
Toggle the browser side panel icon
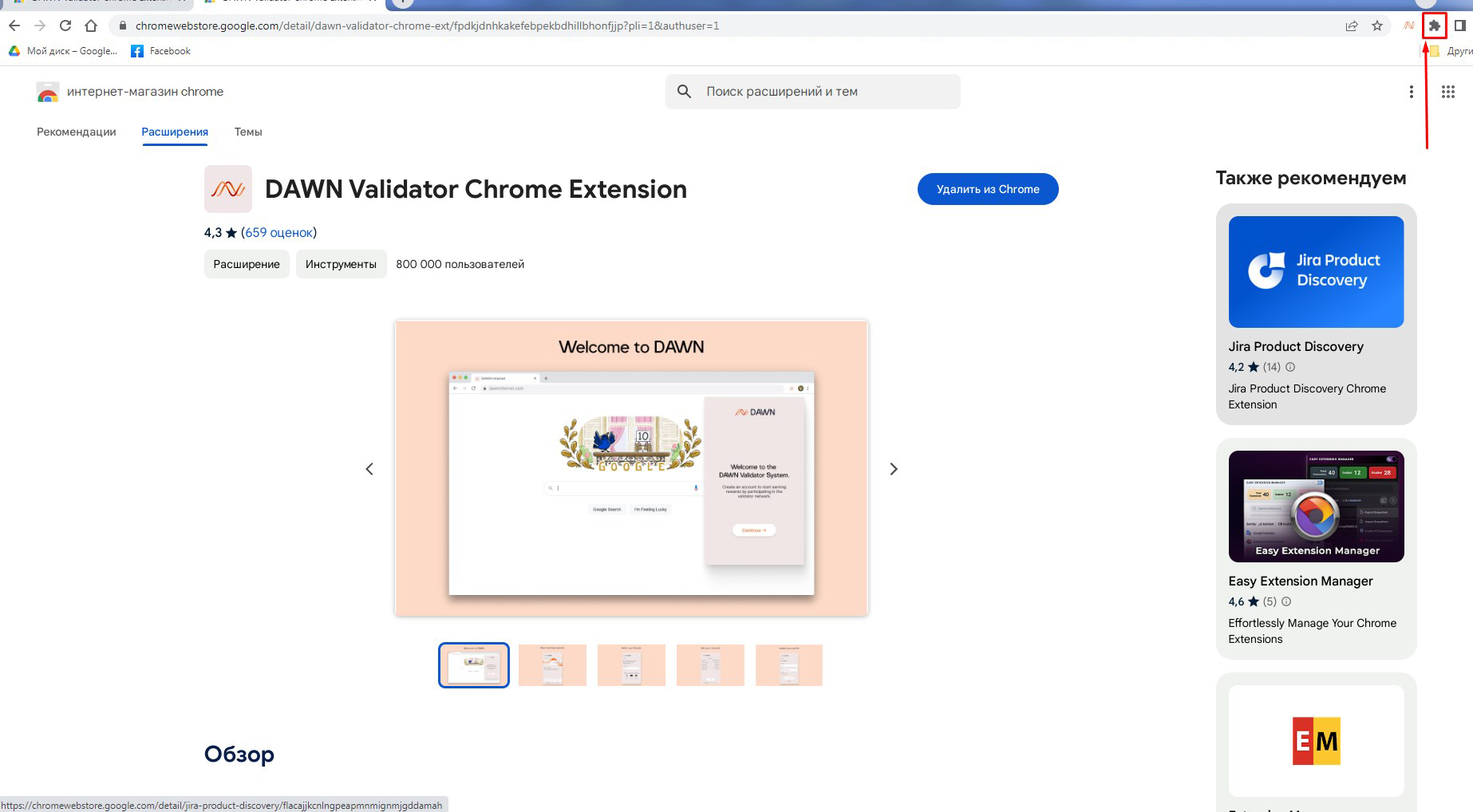[x=1460, y=26]
